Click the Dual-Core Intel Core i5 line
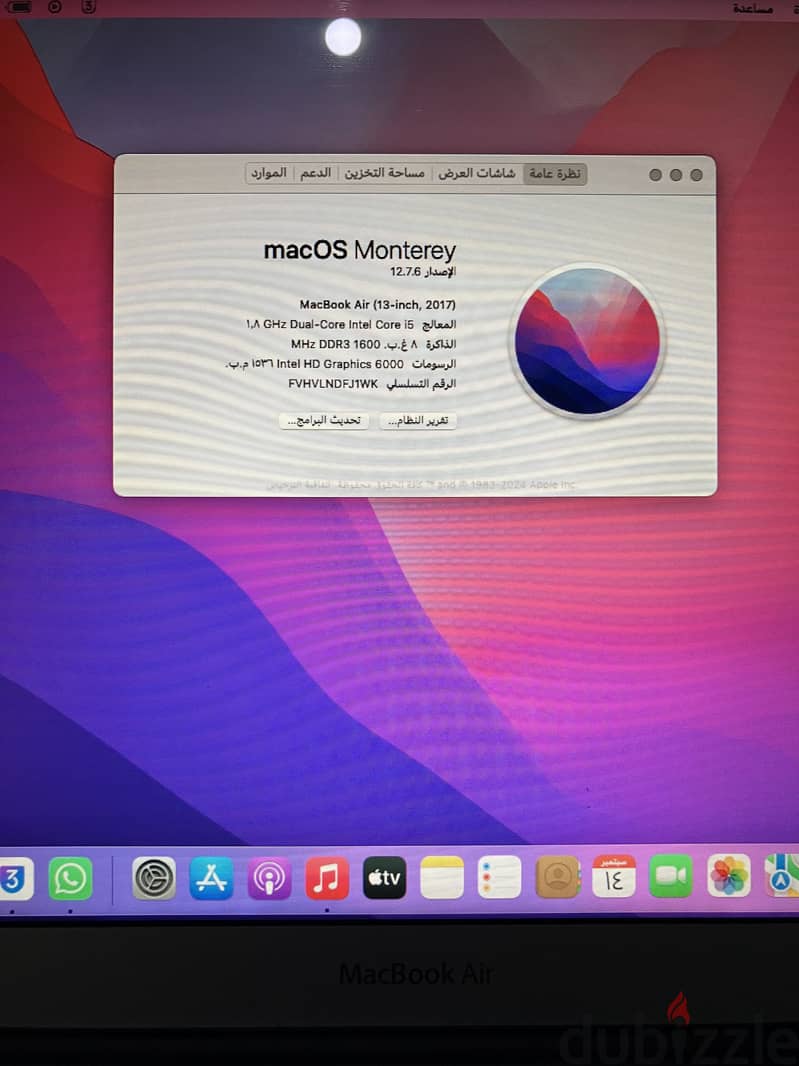The height and width of the screenshot is (1066, 799). [x=351, y=325]
